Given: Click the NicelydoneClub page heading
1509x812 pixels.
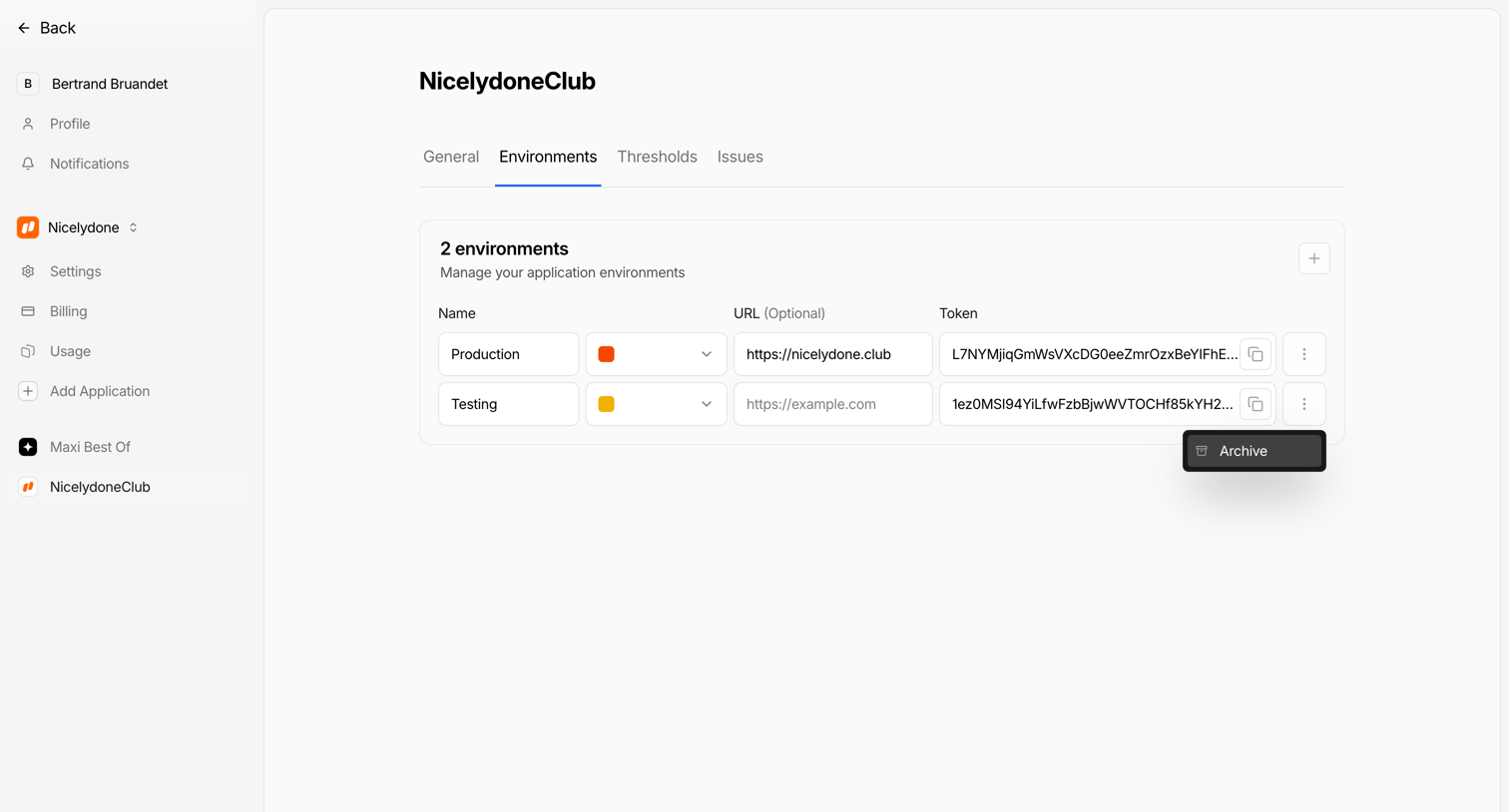Looking at the screenshot, I should (x=507, y=81).
